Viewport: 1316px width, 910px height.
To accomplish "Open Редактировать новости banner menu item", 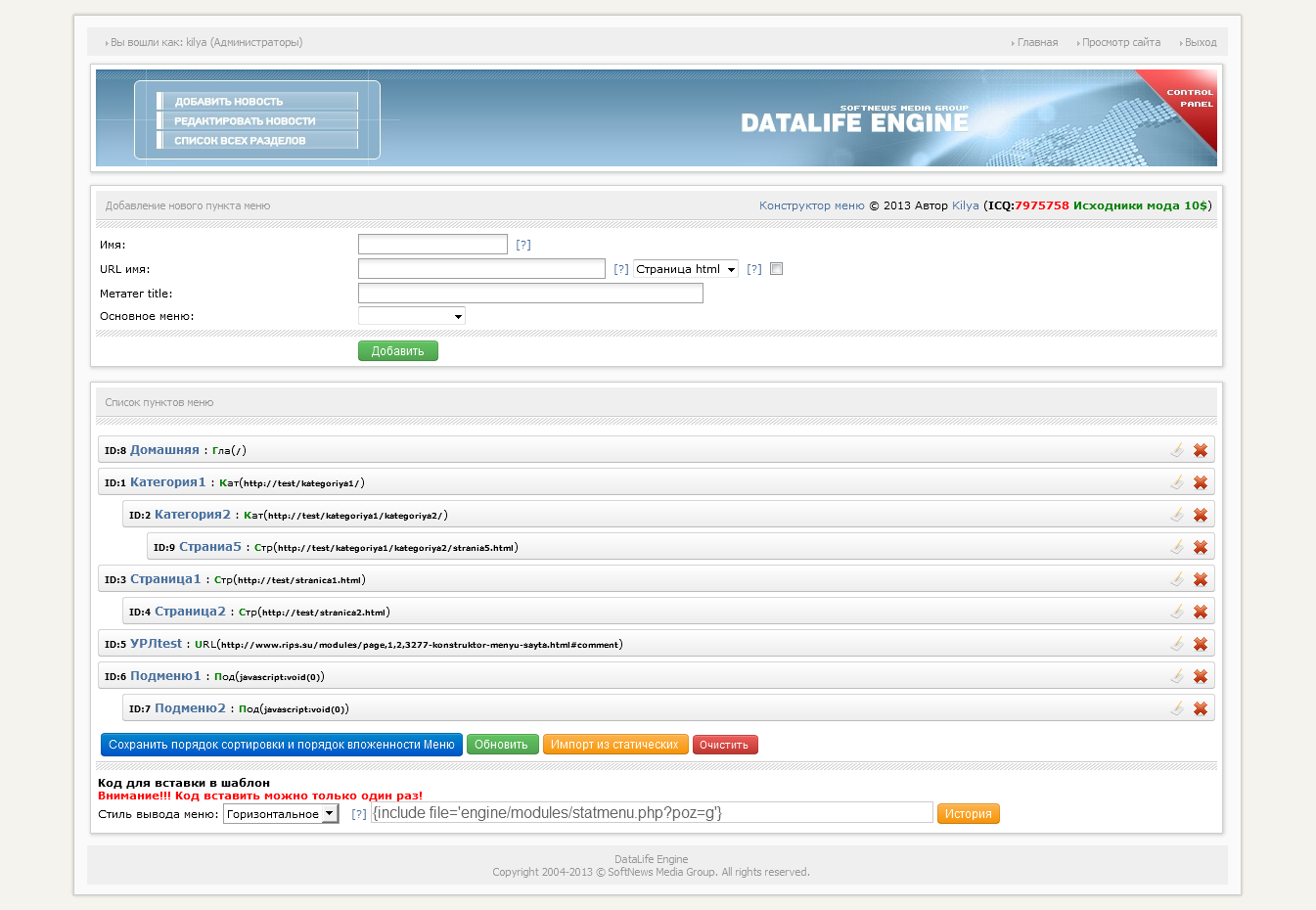I will point(257,120).
